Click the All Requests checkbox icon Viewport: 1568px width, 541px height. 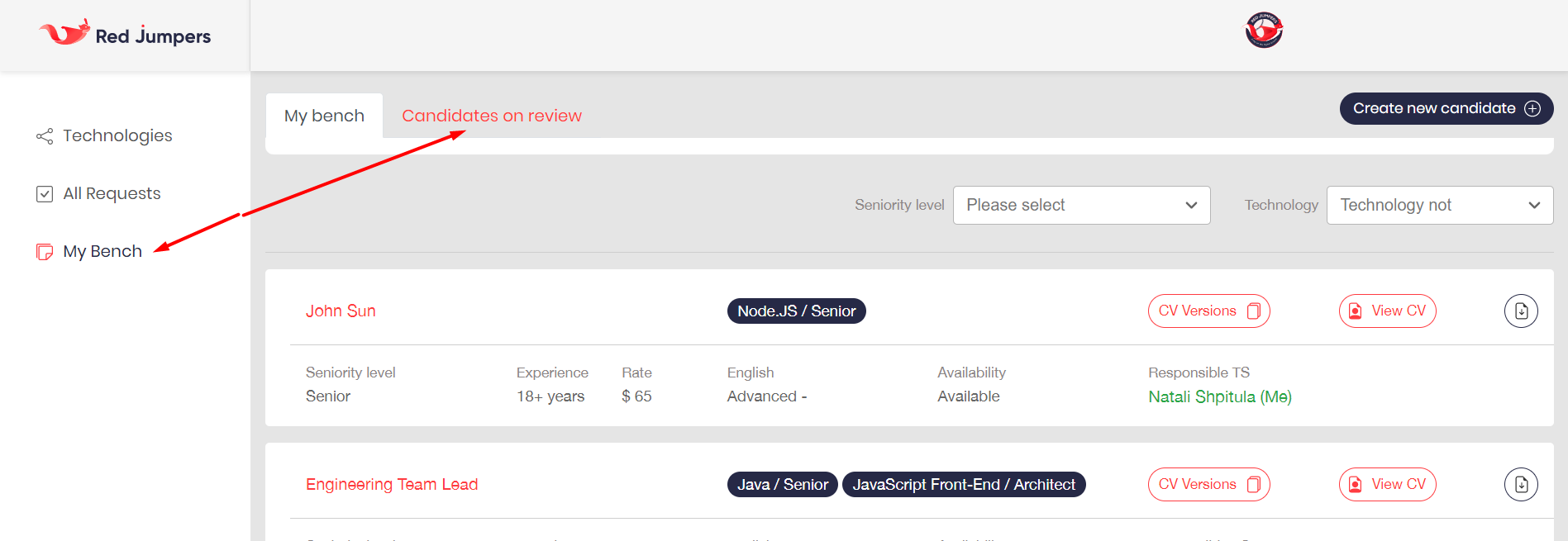45,194
